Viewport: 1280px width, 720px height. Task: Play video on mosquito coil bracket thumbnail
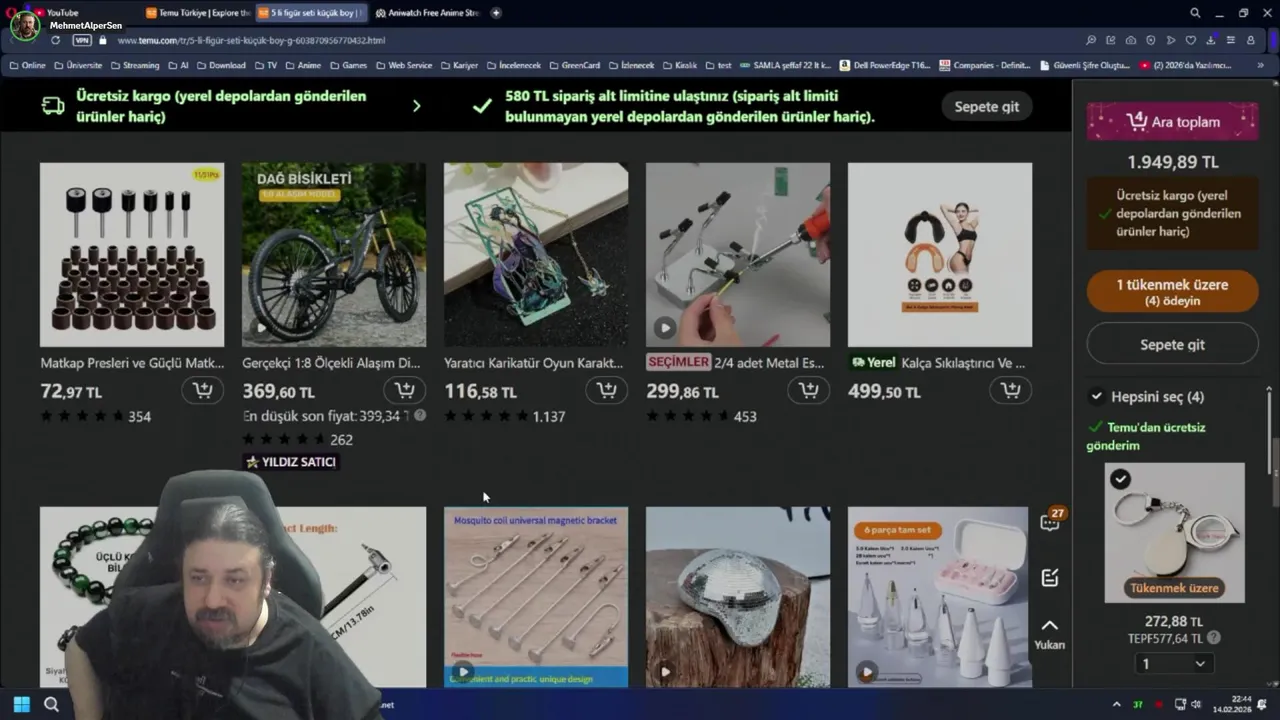pyautogui.click(x=463, y=672)
